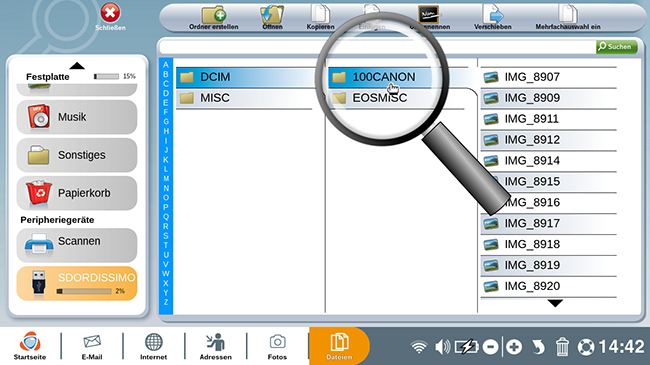Click the Suchen button

tap(616, 47)
